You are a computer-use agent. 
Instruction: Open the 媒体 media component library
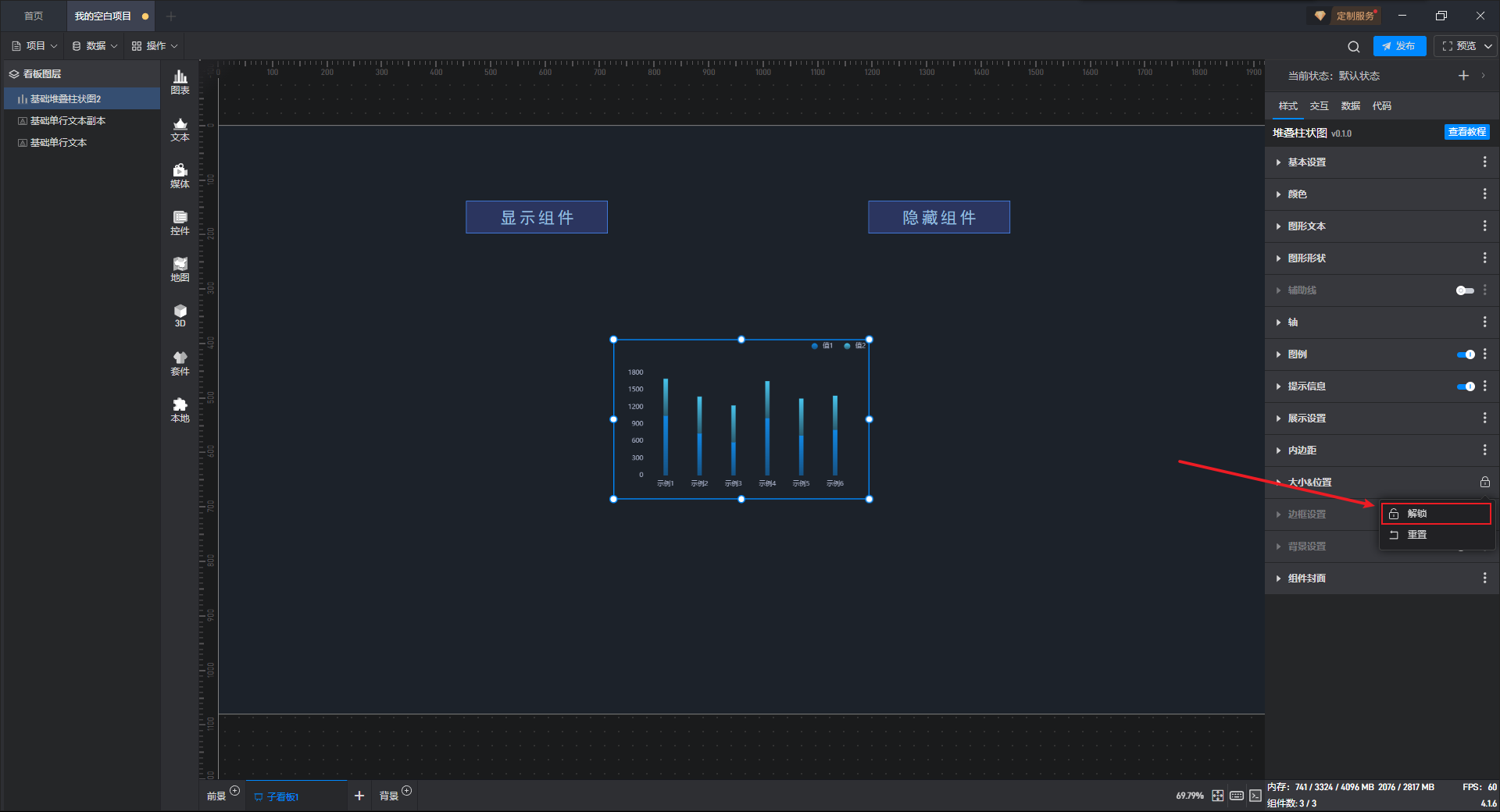180,176
